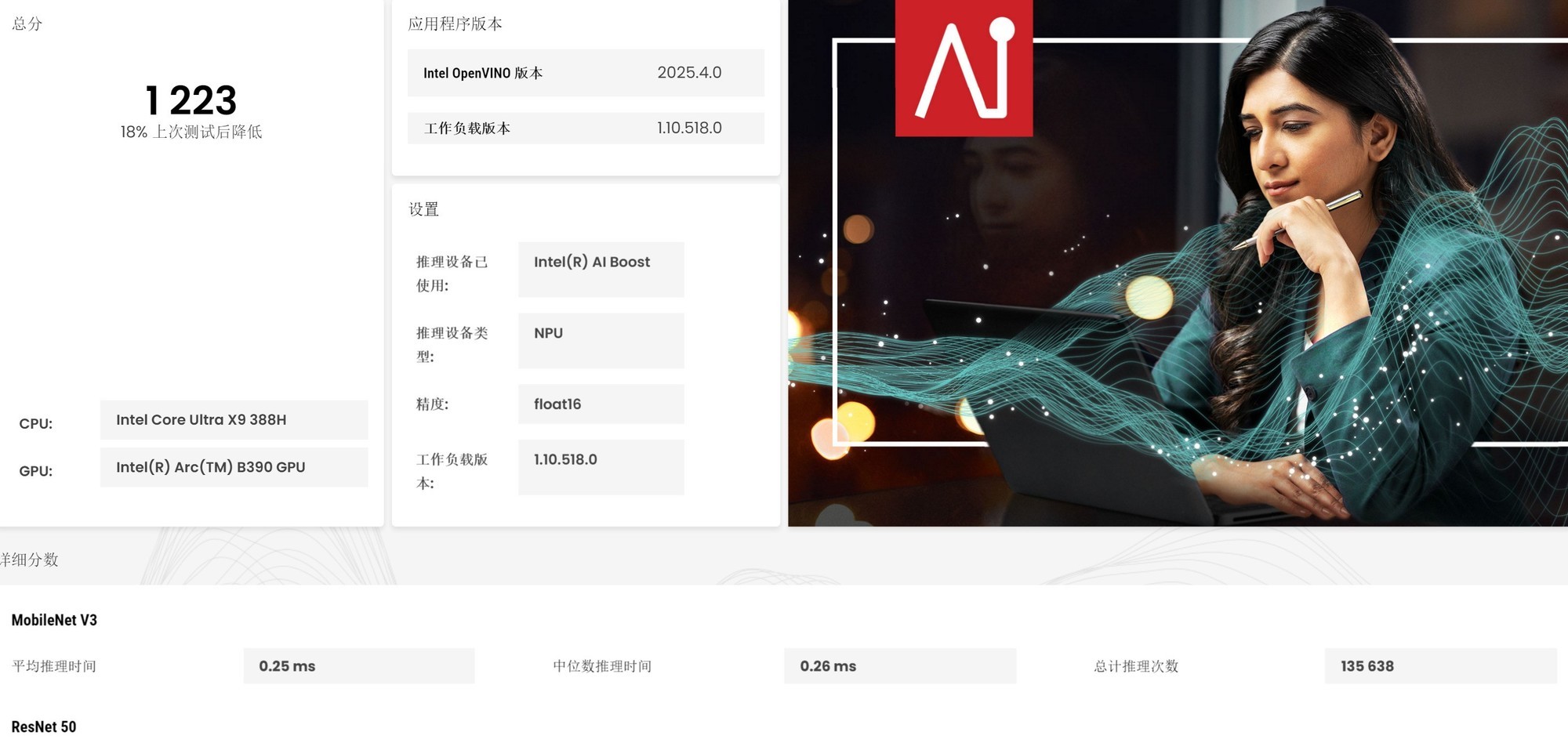Viewport: 1568px width, 750px height.
Task: Open the 推理设备已使用 device dropdown
Action: click(452, 274)
